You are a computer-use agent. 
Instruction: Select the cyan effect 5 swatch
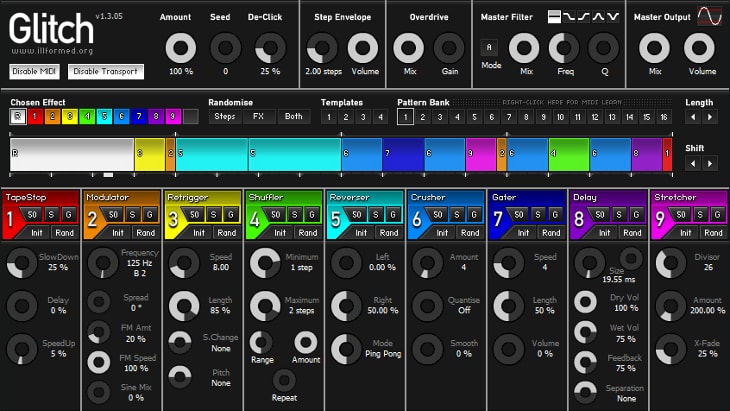coord(104,116)
